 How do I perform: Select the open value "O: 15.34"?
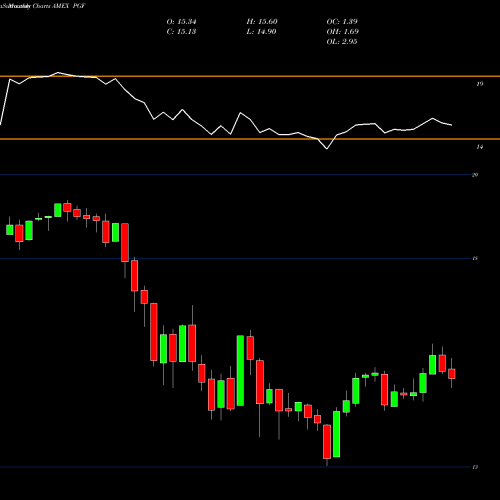click(x=181, y=22)
